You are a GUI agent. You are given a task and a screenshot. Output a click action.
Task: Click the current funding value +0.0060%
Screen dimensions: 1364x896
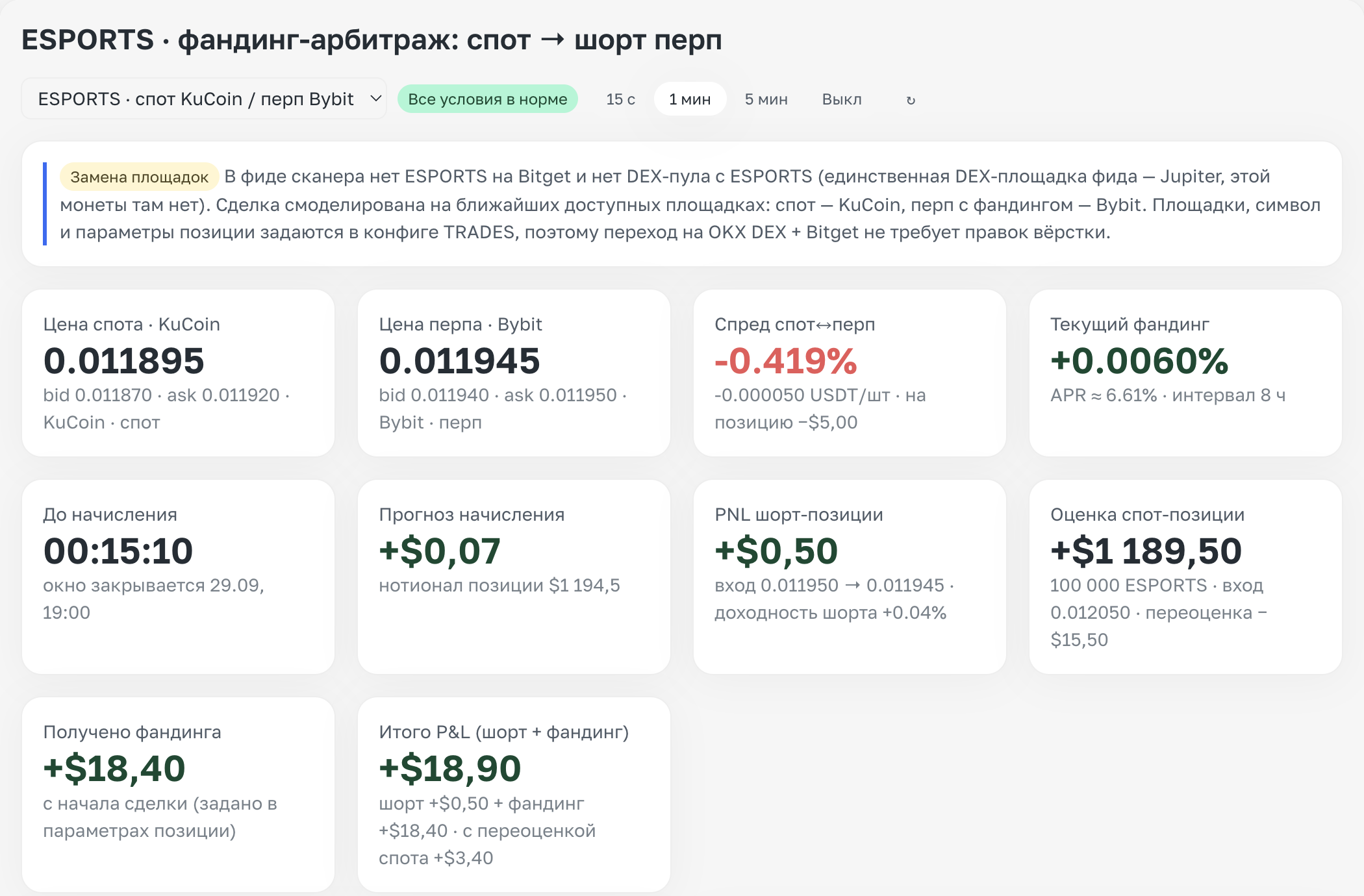(x=1139, y=361)
